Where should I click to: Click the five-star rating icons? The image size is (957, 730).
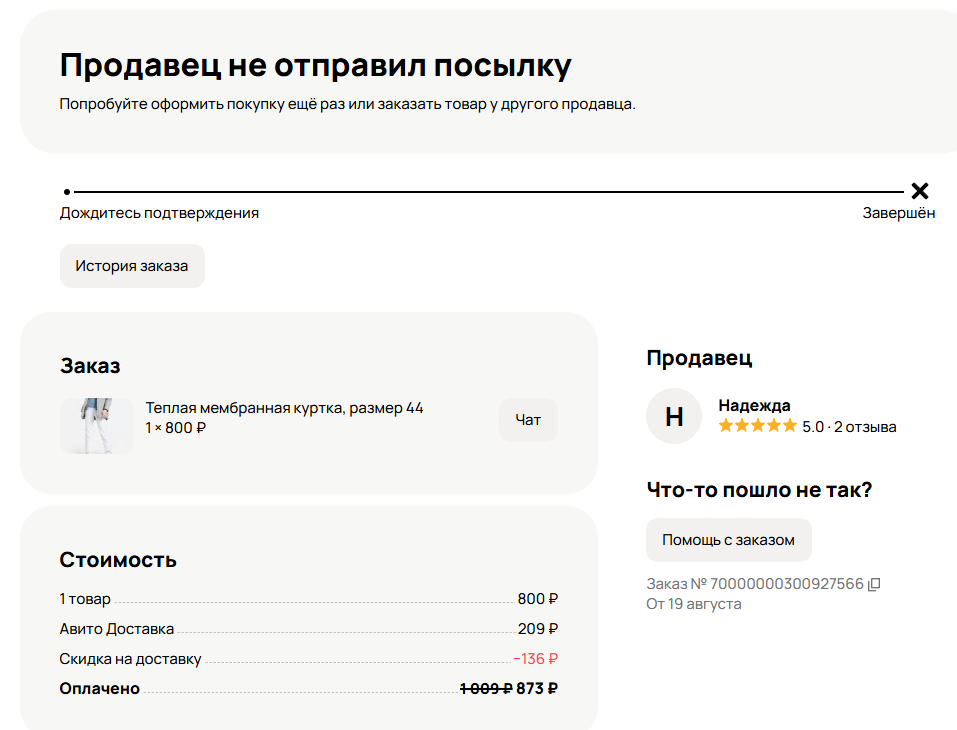757,426
